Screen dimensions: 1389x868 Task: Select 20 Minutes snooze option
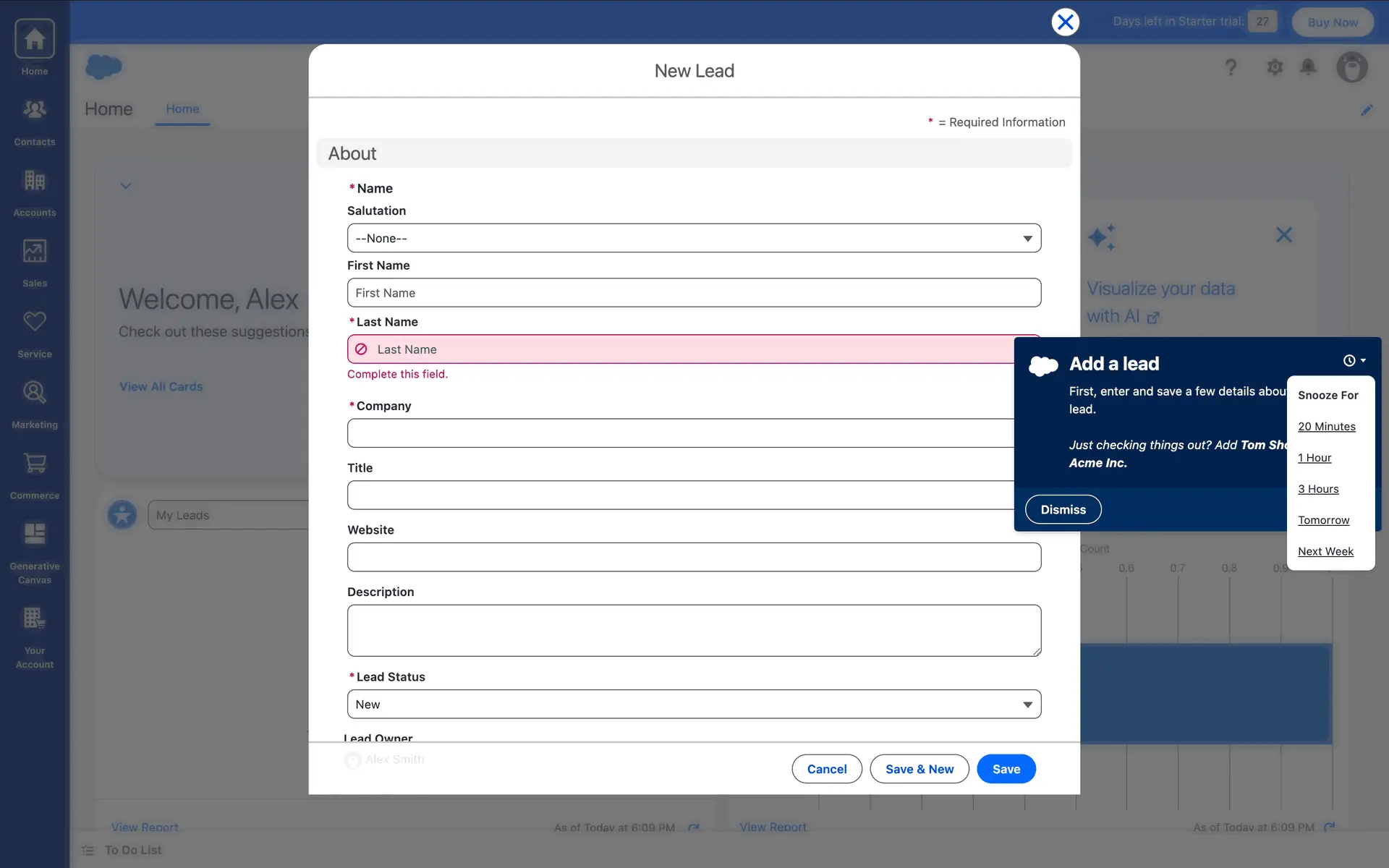(x=1326, y=427)
